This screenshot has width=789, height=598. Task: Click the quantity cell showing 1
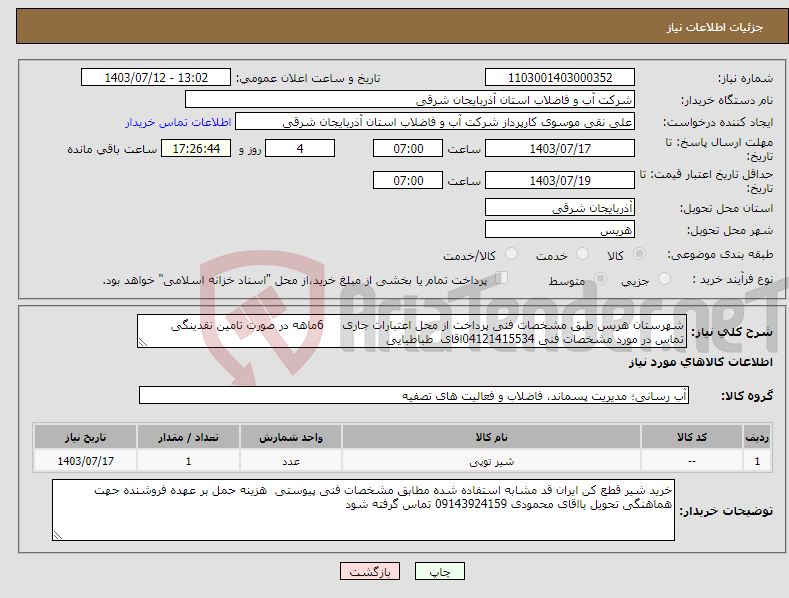point(188,461)
